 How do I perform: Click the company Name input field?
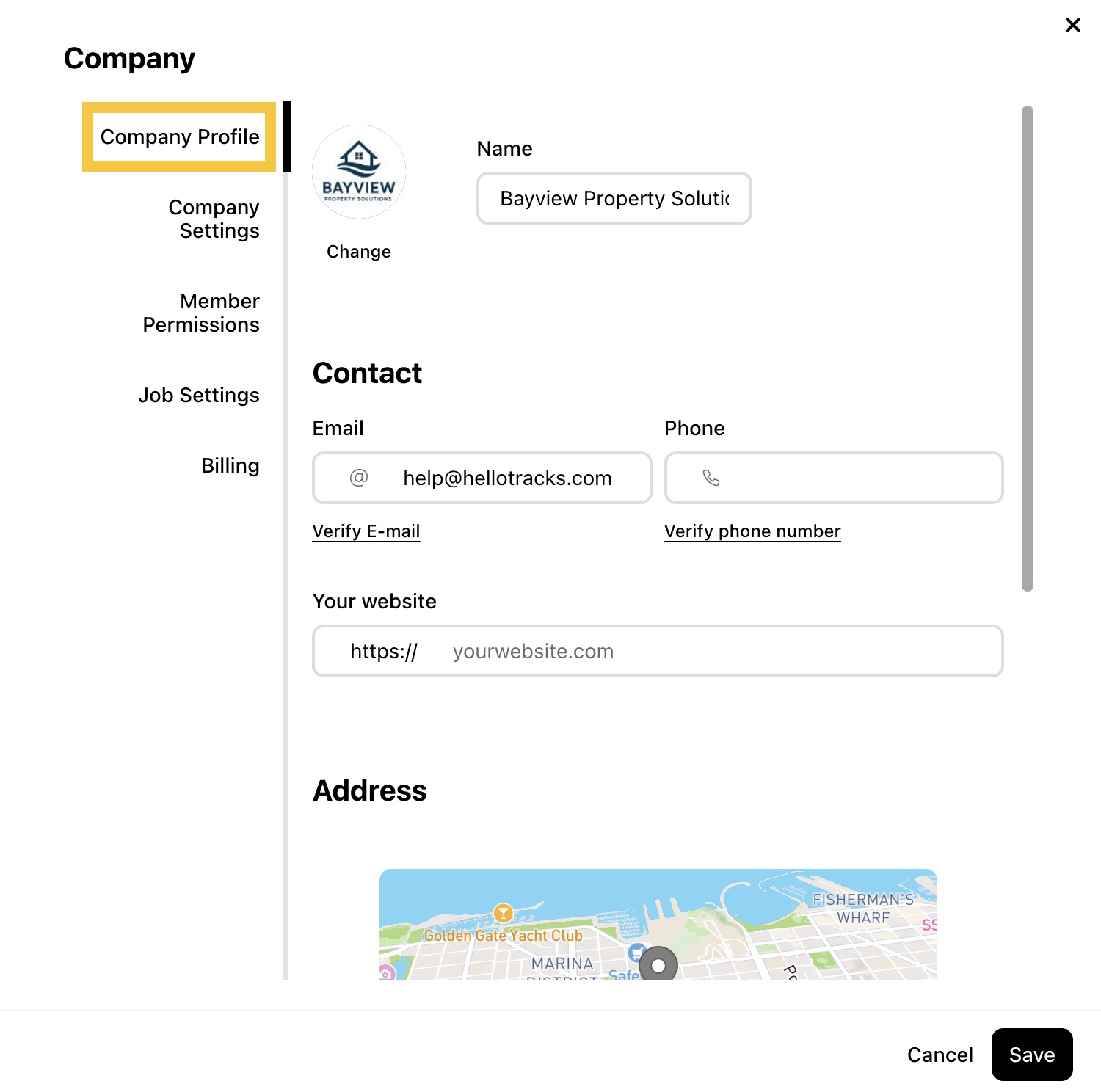point(614,198)
